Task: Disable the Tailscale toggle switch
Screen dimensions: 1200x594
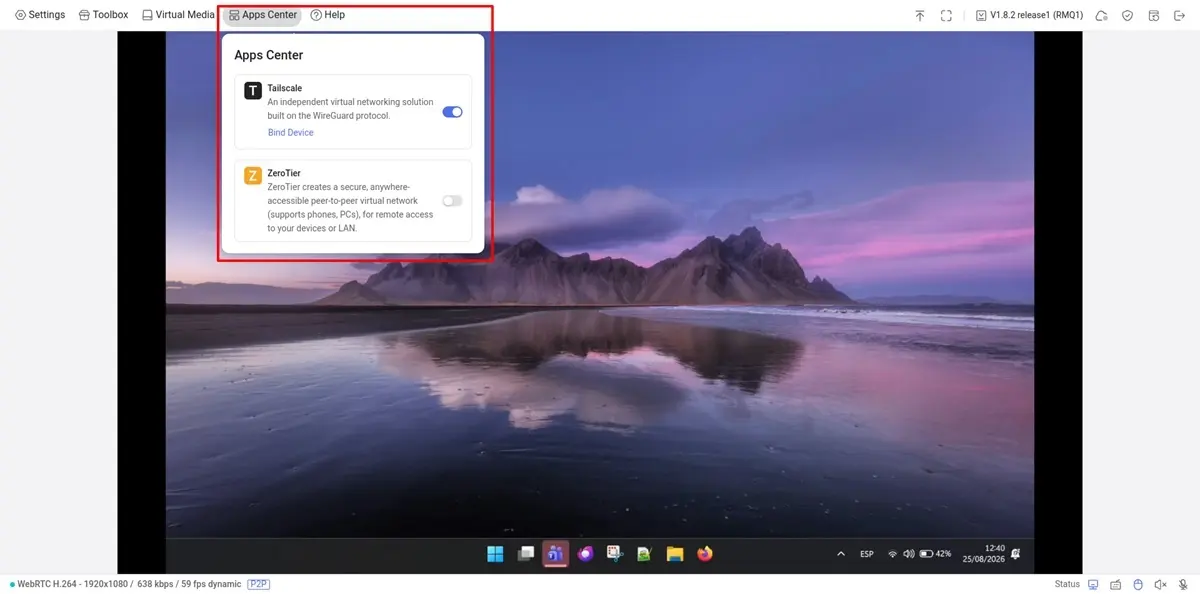Action: tap(452, 112)
